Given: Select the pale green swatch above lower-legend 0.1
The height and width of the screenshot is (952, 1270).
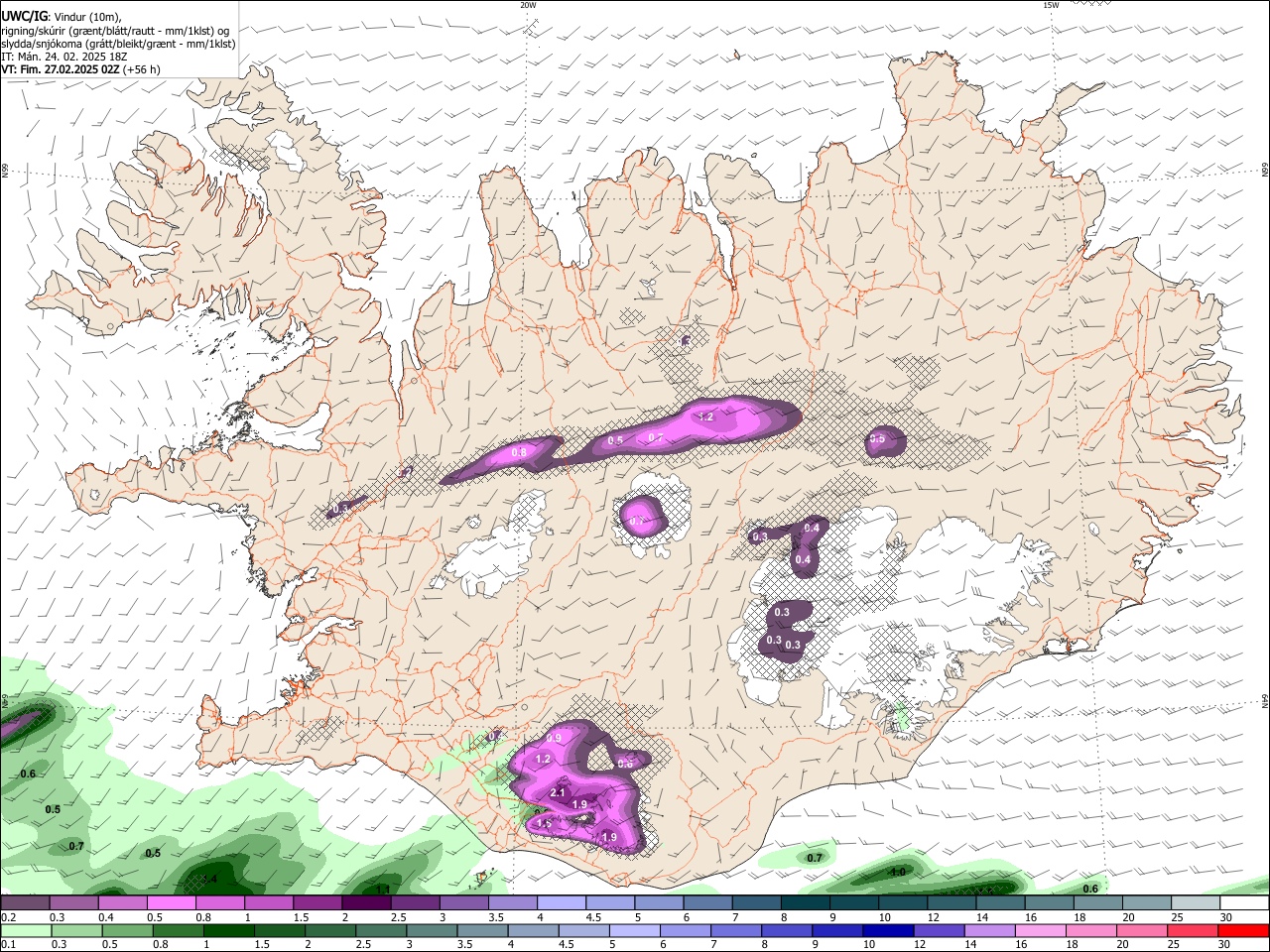Looking at the screenshot, I should [26, 930].
